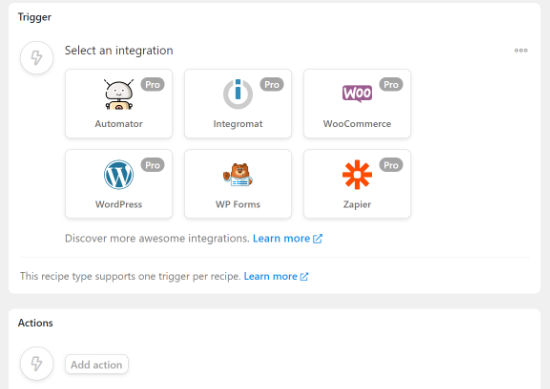Choose the Integromat integration icon
Screen dimensions: 550x389
[x=238, y=94]
